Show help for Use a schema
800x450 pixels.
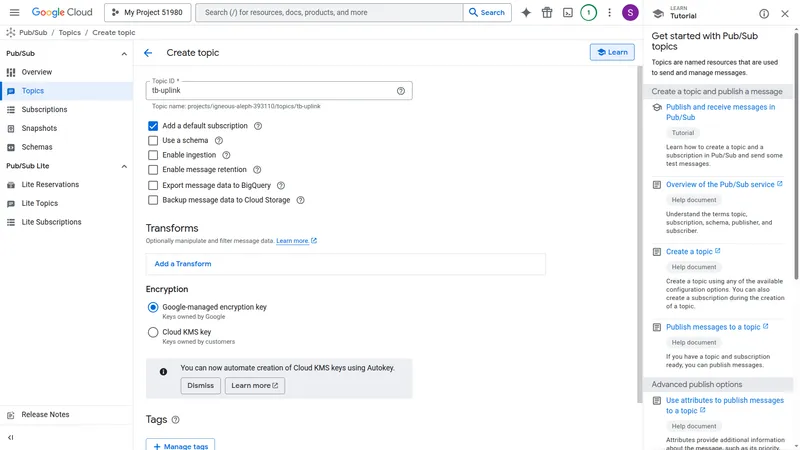(x=219, y=140)
